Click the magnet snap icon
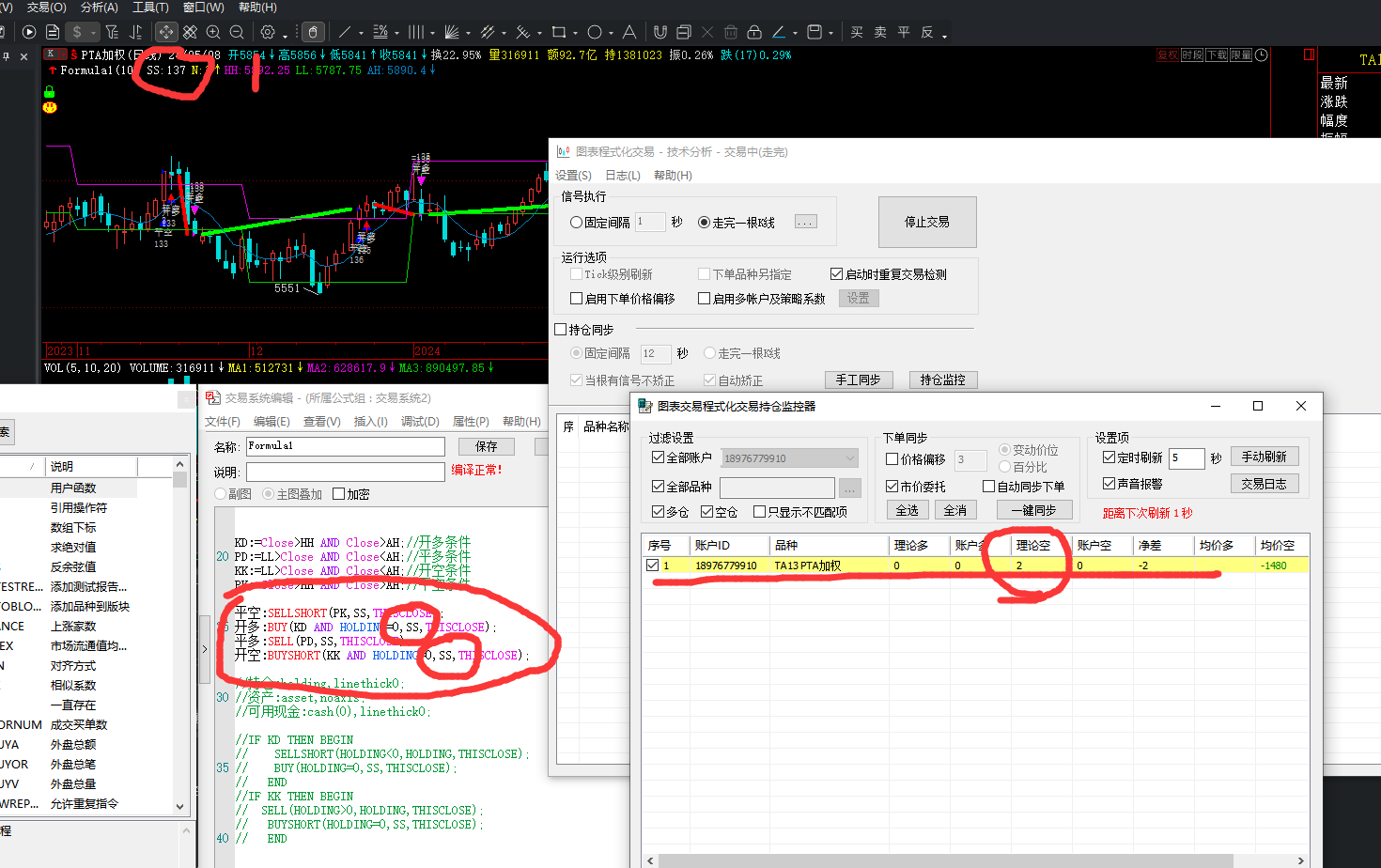Viewport: 1381px width, 868px height. (660, 32)
